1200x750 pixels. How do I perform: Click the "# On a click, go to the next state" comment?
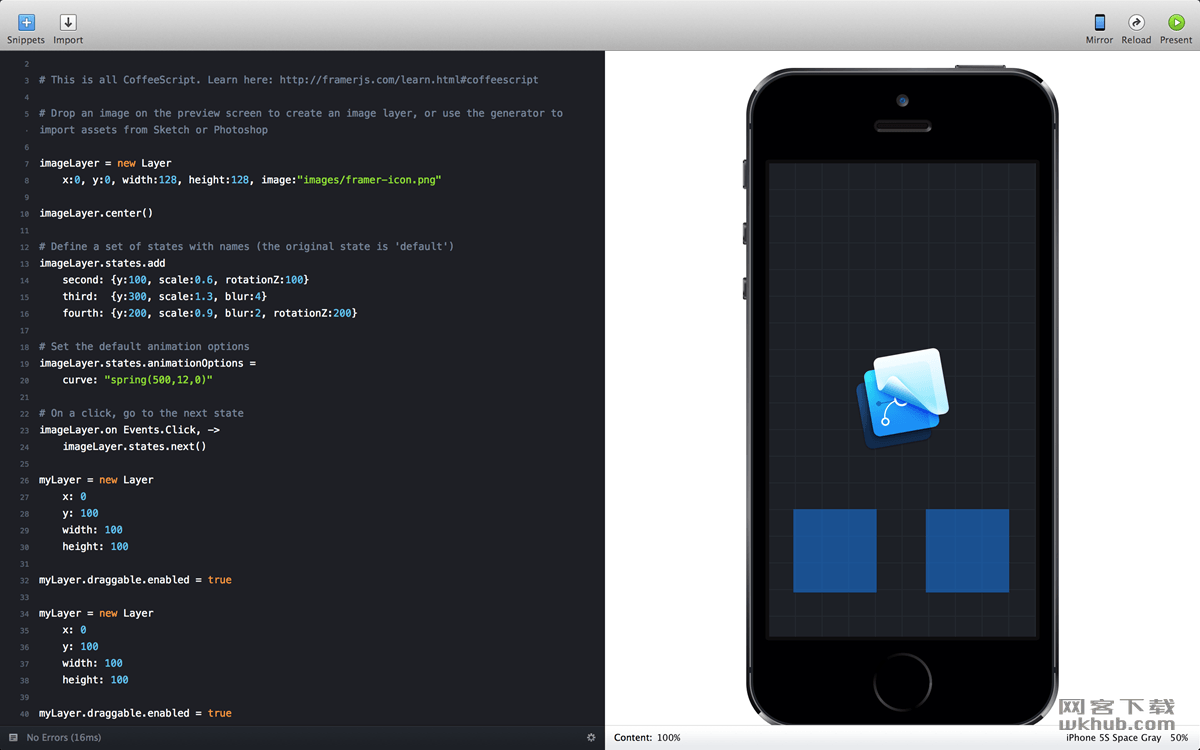click(x=141, y=413)
